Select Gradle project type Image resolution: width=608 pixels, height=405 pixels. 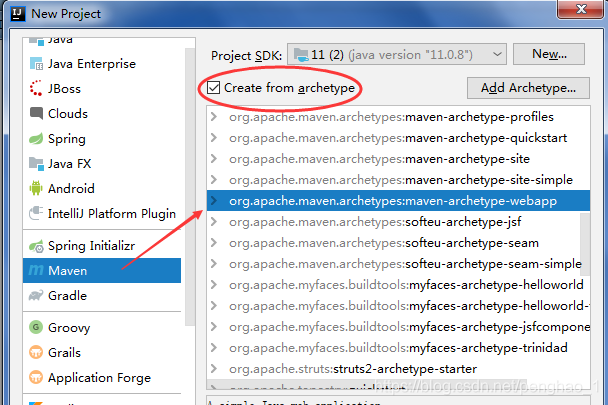click(x=102, y=296)
